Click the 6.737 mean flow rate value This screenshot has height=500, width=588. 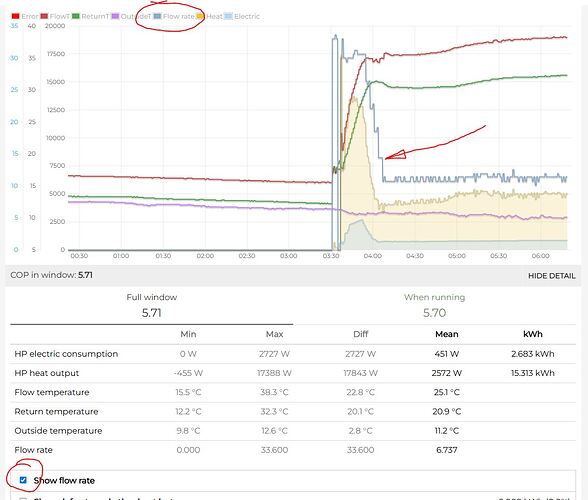point(447,450)
